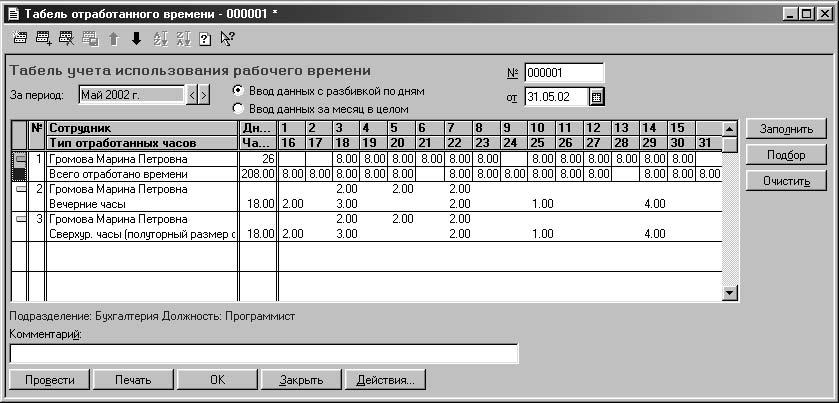Click the day 1 column header

click(x=292, y=128)
